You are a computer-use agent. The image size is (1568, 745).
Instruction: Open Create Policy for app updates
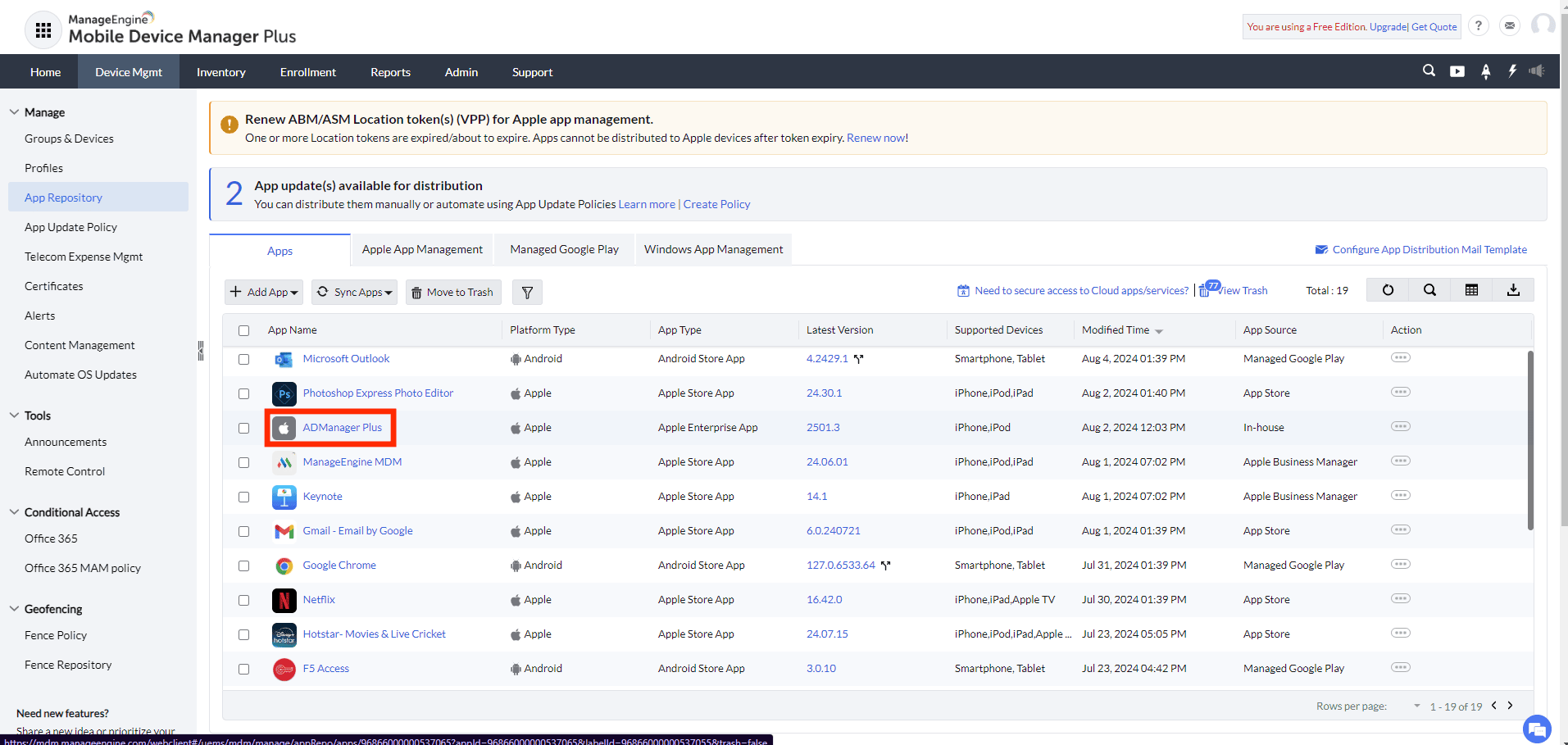click(x=716, y=204)
